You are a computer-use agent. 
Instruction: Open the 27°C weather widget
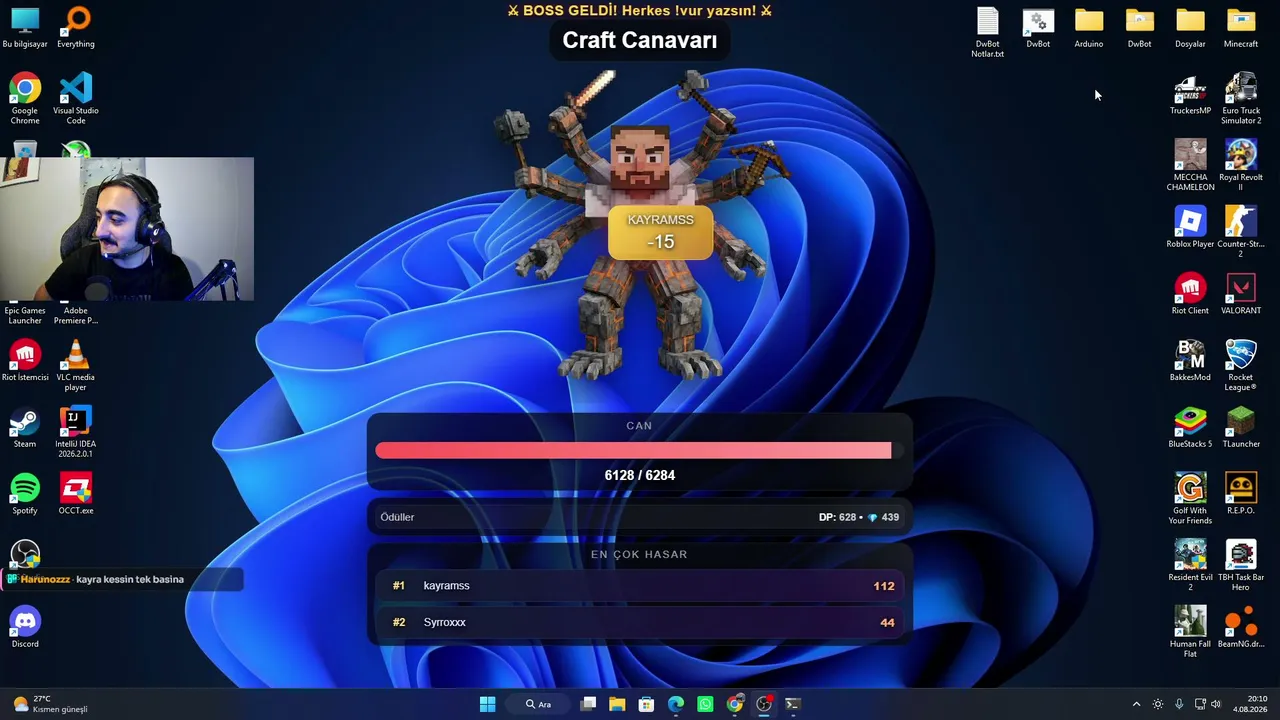(50, 704)
